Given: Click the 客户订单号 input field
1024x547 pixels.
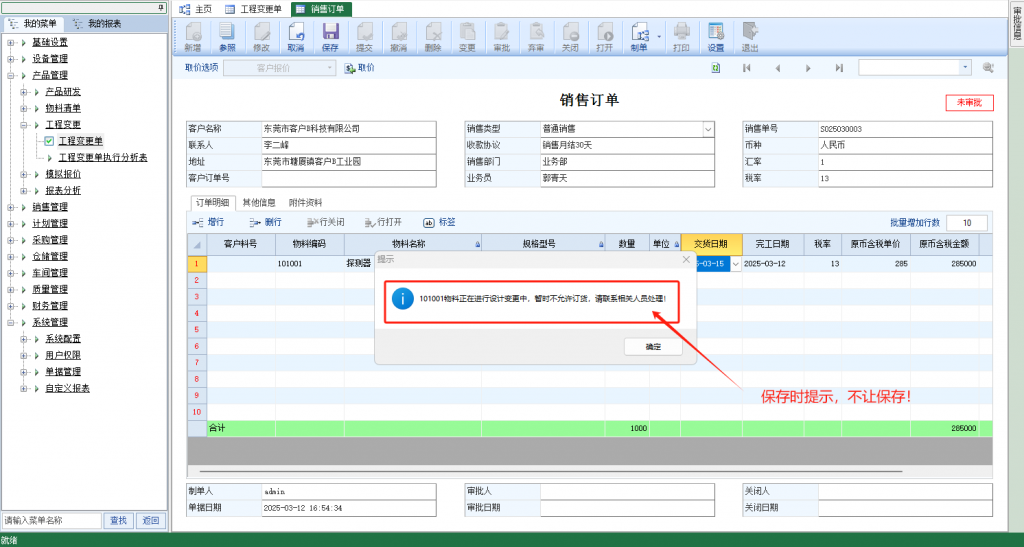Looking at the screenshot, I should pyautogui.click(x=349, y=178).
